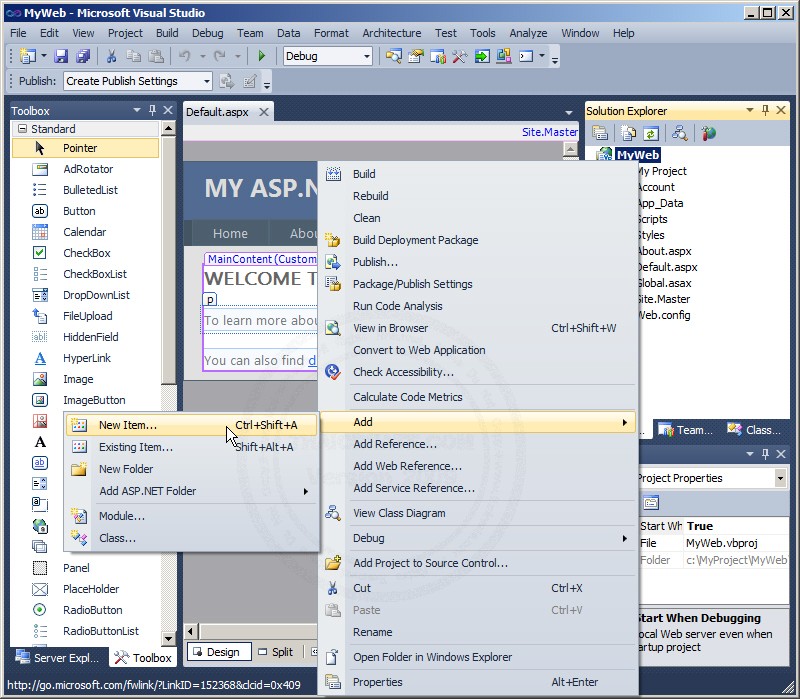Open the Site.Master link in the designer
Viewport: 800px width, 699px height.
tap(551, 130)
